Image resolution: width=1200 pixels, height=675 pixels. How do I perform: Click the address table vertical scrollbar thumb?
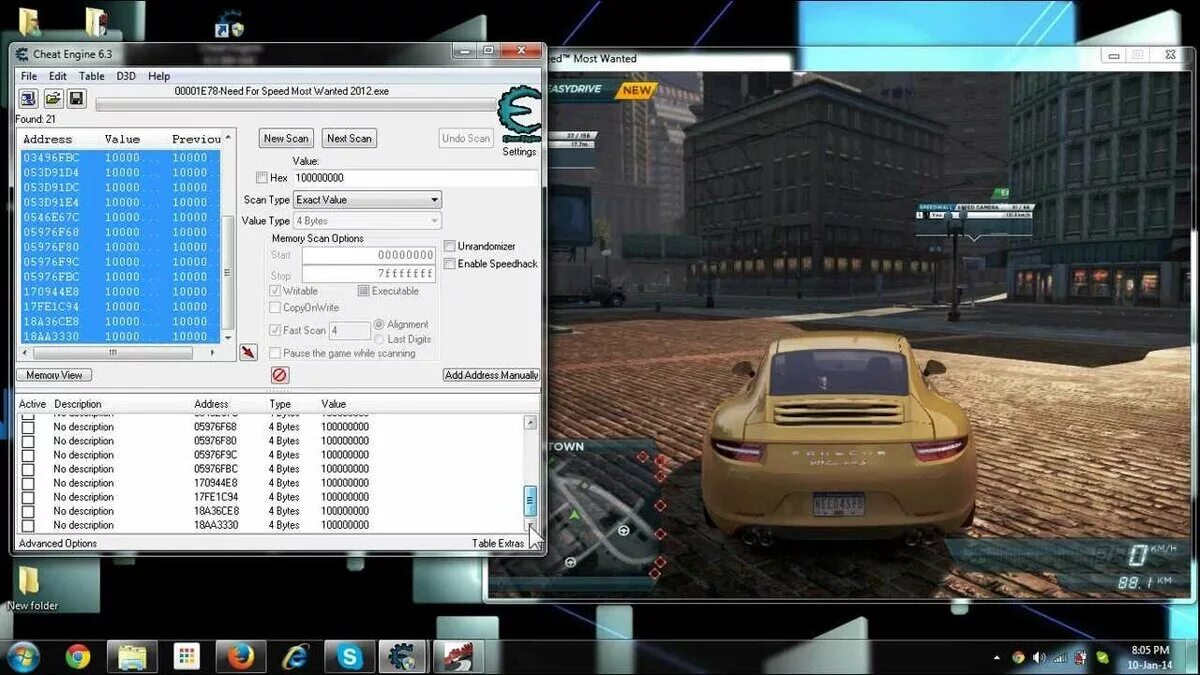530,500
